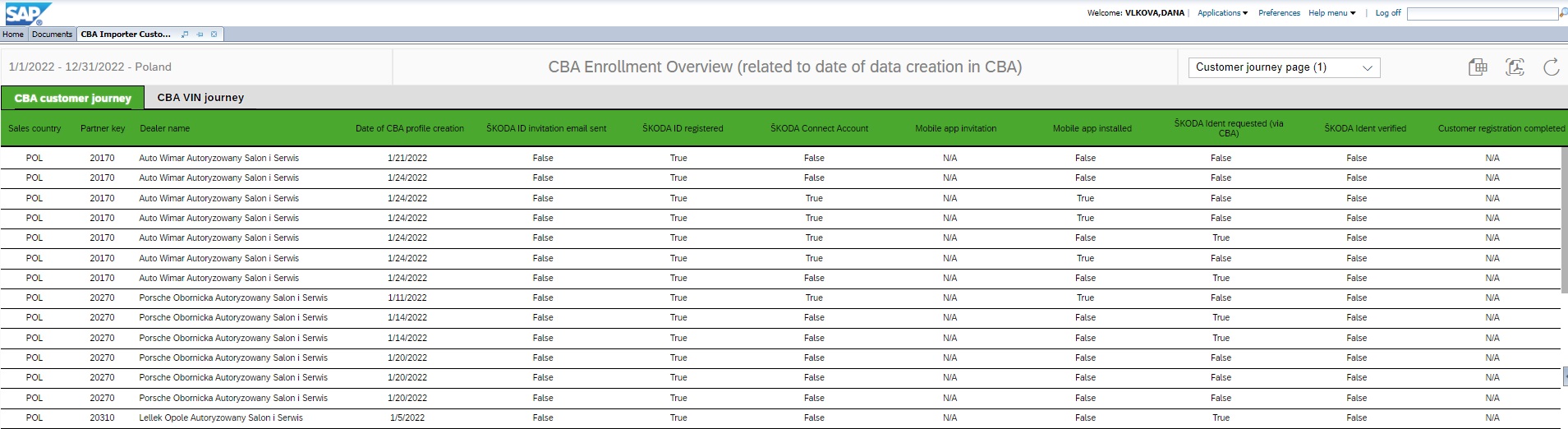This screenshot has width=1568, height=429.
Task: Select the date cell 1/11/2022
Action: pos(407,298)
